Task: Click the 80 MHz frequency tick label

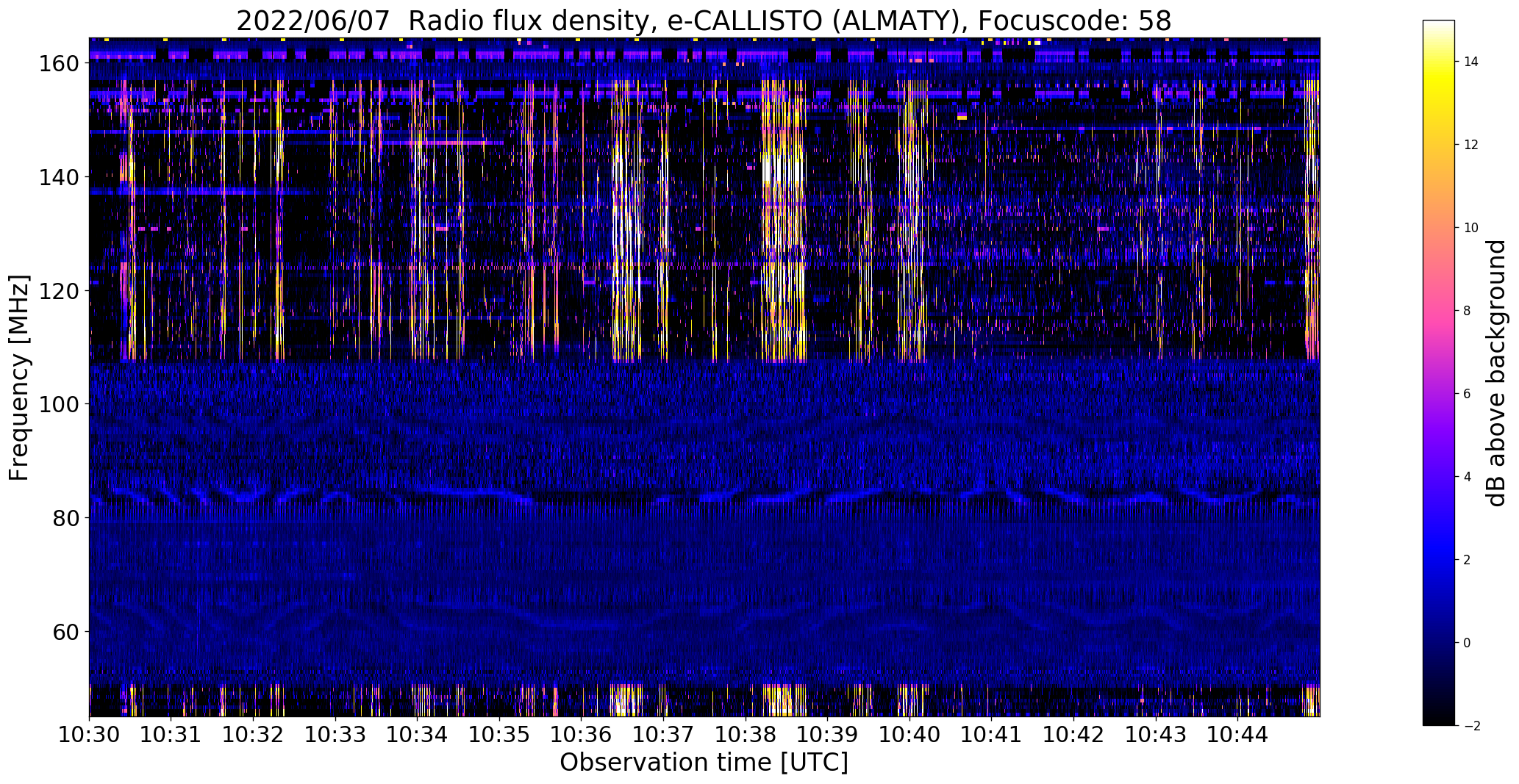Action: click(x=65, y=518)
